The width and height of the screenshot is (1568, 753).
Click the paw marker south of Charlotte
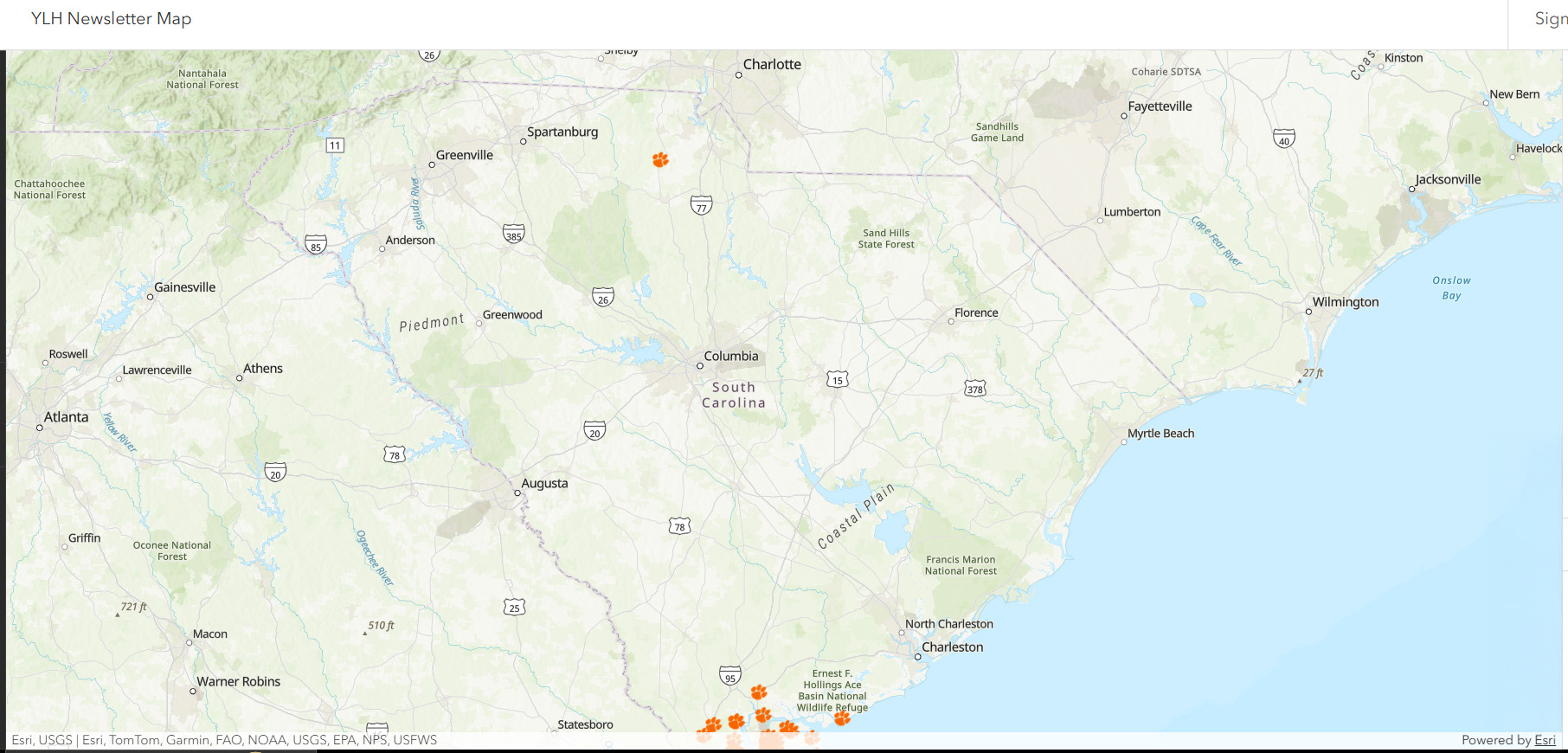click(660, 159)
